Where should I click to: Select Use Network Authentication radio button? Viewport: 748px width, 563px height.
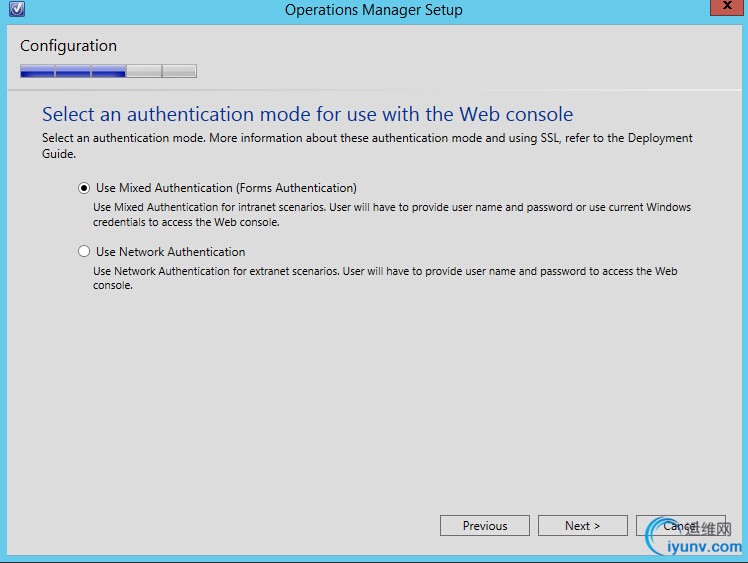click(x=84, y=251)
